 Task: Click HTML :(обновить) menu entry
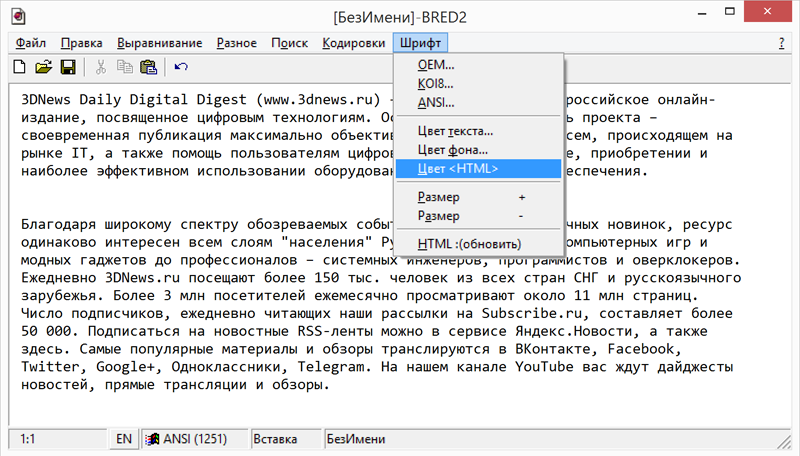479,244
